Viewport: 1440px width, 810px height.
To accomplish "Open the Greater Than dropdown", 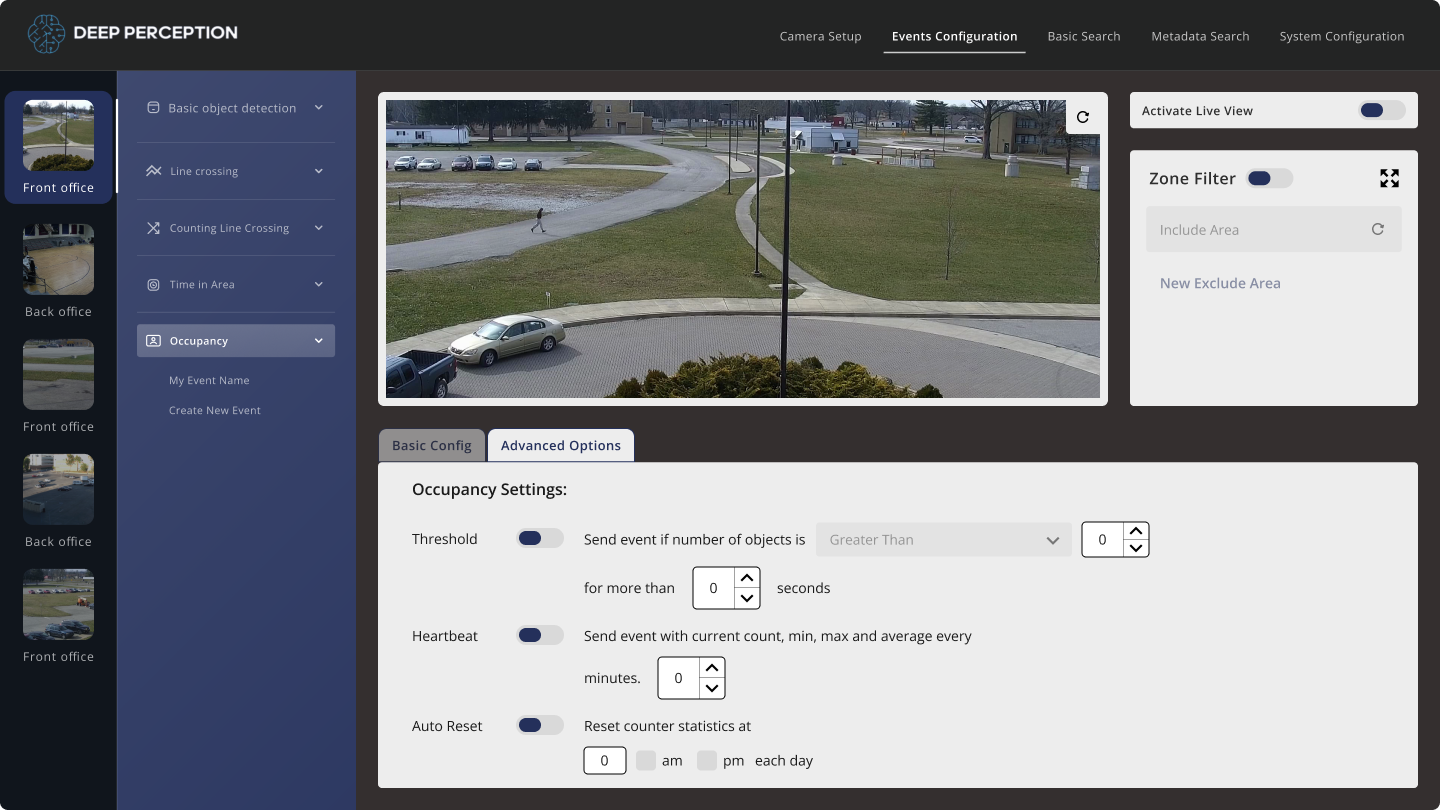I will coord(944,539).
